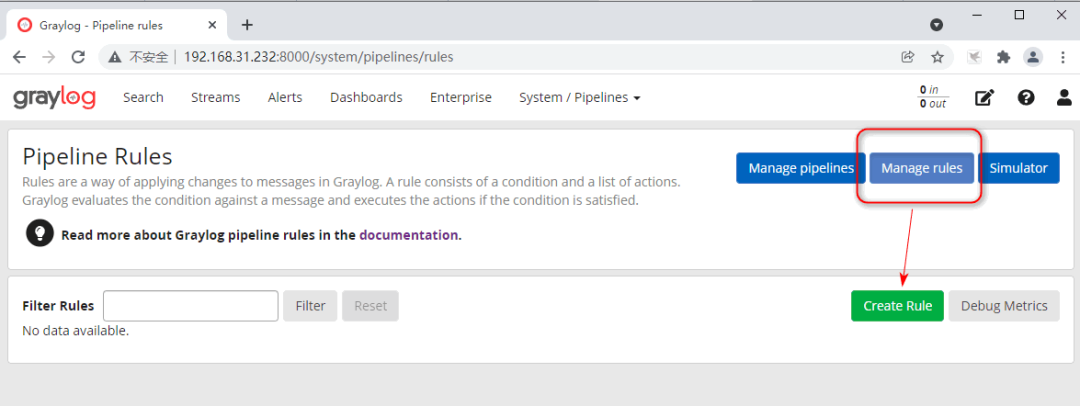Open the scratchpad edit icon
The width and height of the screenshot is (1080, 406).
point(985,98)
